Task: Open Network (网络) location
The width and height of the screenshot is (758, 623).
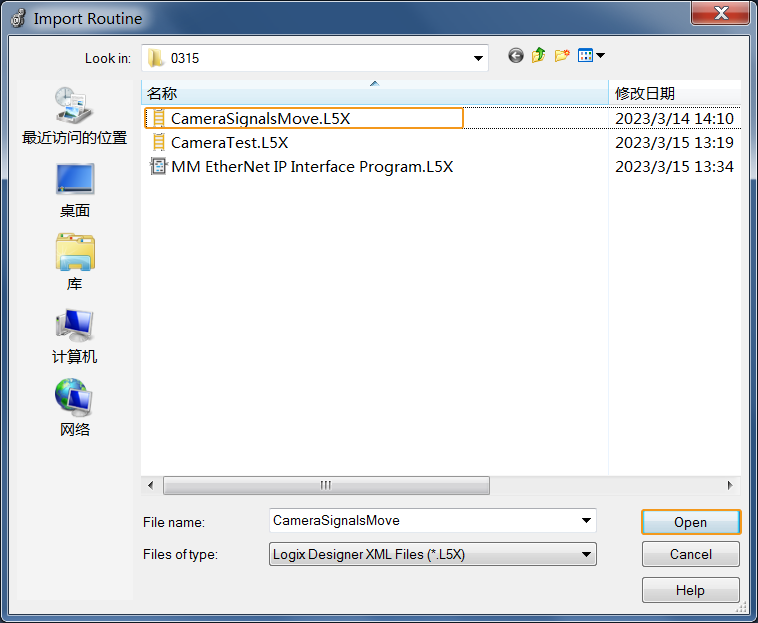Action: 74,407
